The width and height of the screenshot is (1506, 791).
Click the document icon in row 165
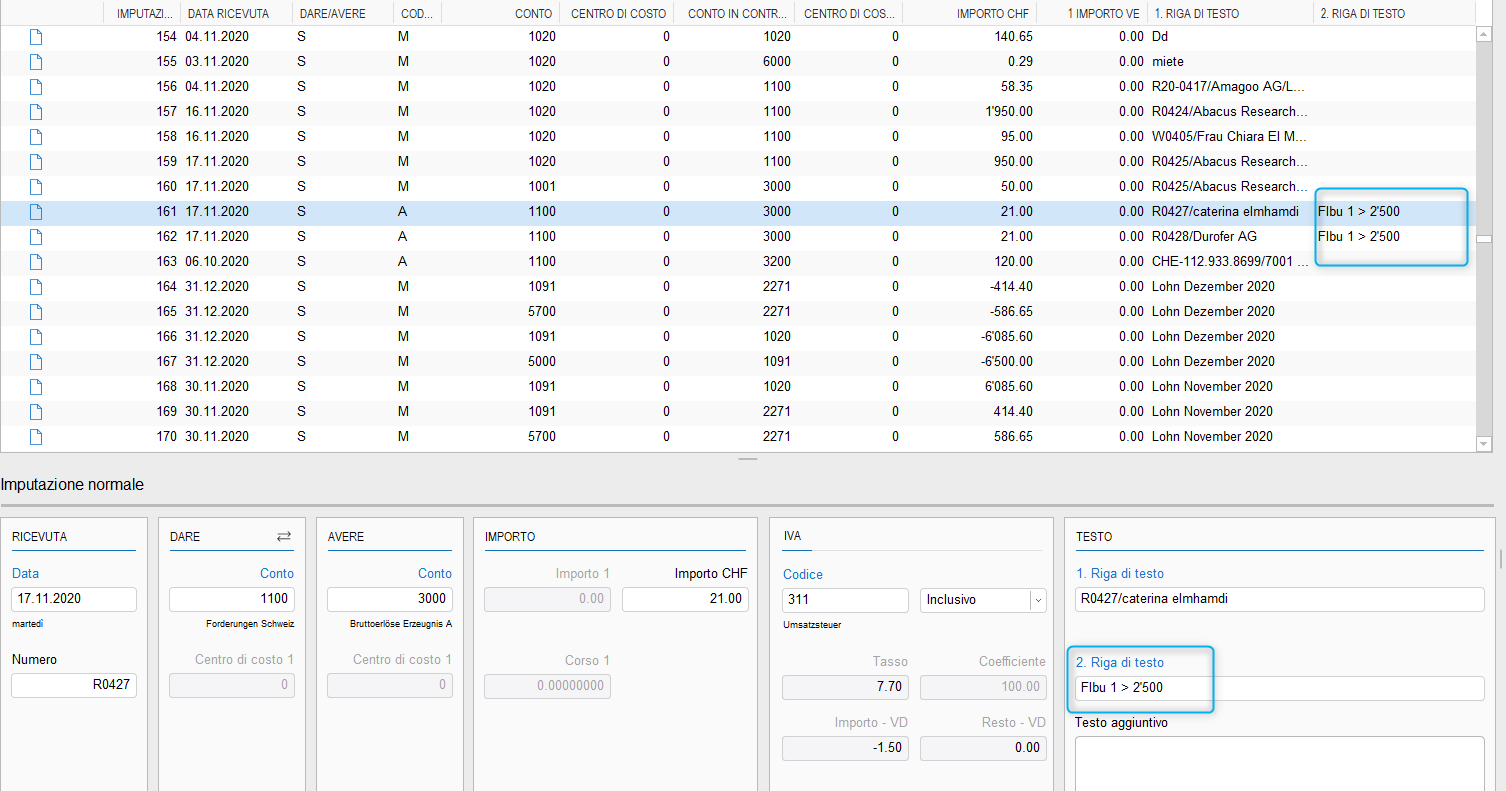click(36, 311)
